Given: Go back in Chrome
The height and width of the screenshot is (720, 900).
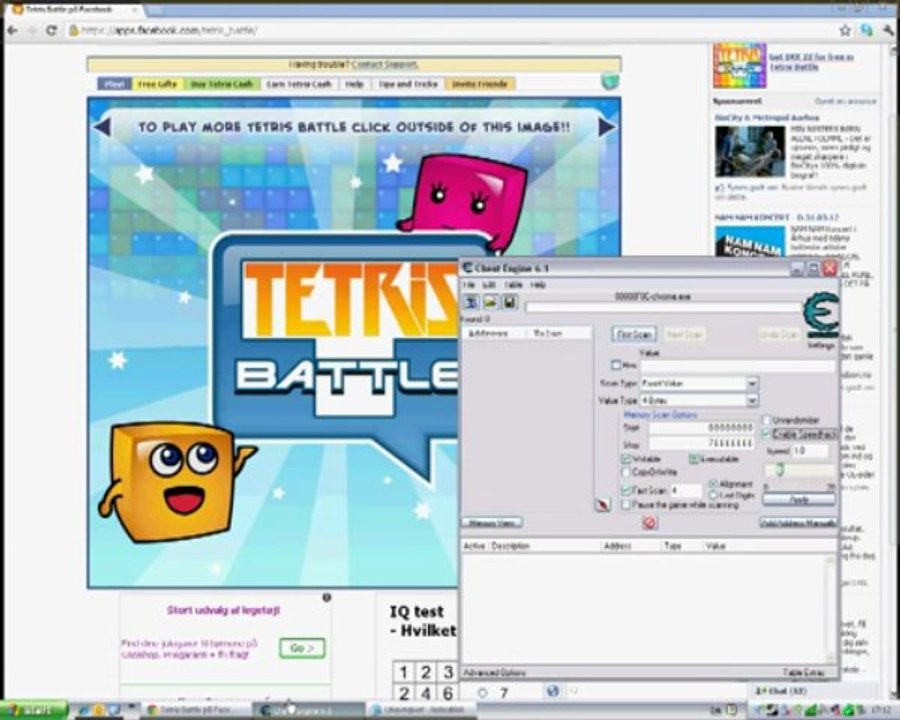Looking at the screenshot, I should [x=12, y=30].
